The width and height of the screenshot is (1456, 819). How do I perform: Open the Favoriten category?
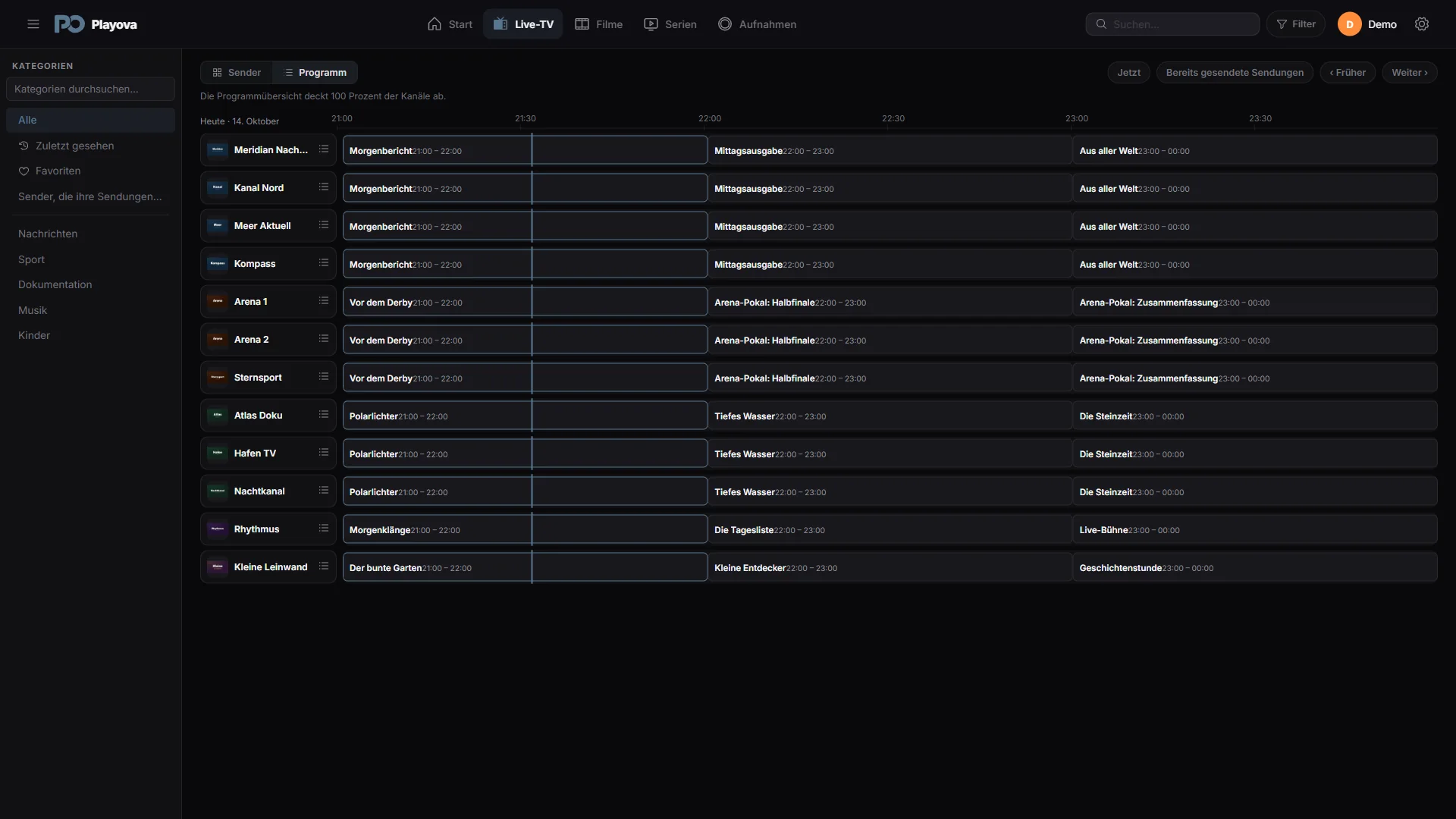click(90, 171)
